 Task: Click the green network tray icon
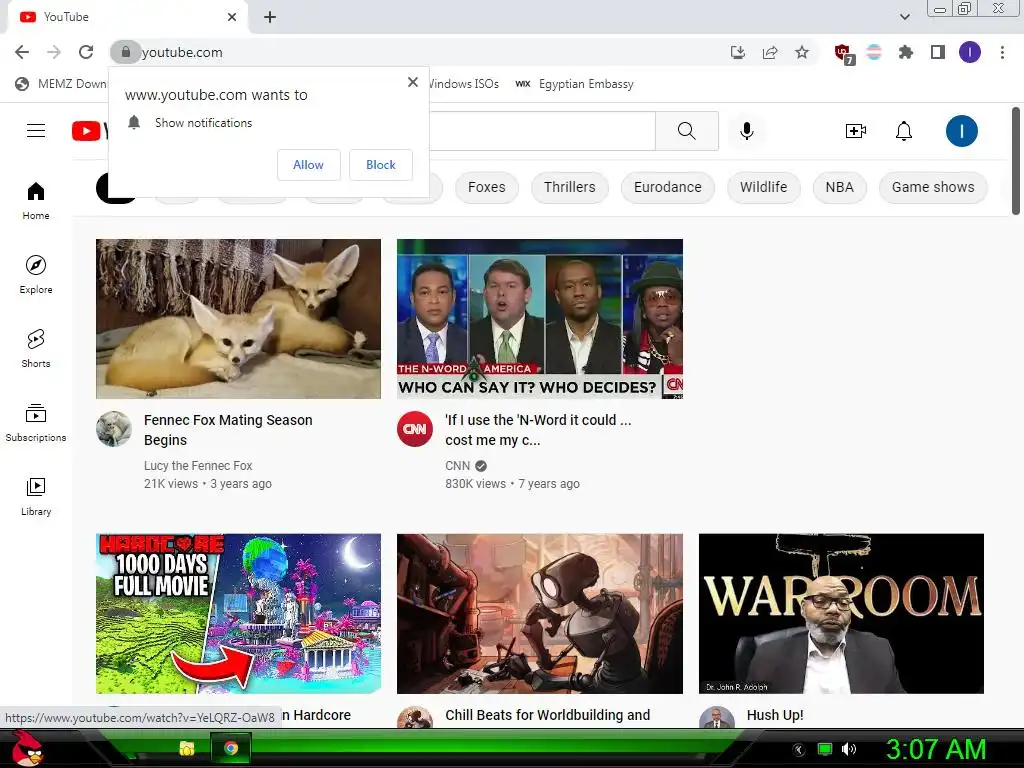point(825,749)
